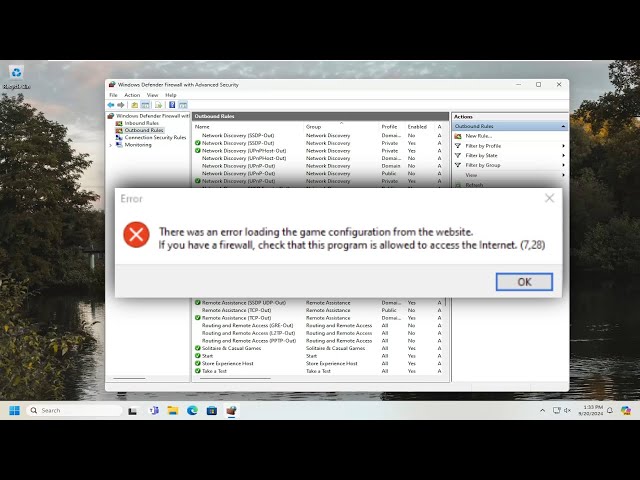
Task: Click OK in the Error dialog
Action: pos(524,282)
